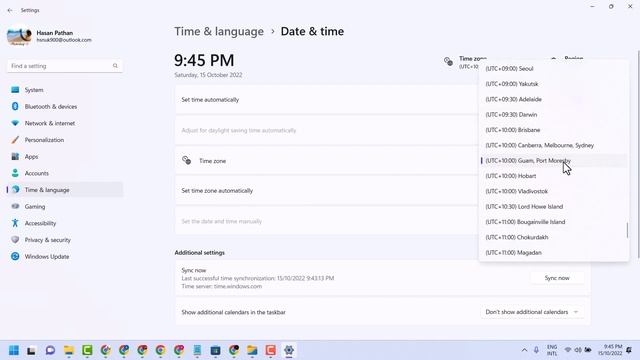
Task: Click the Hasan Pathan profile picture
Action: tap(19, 36)
